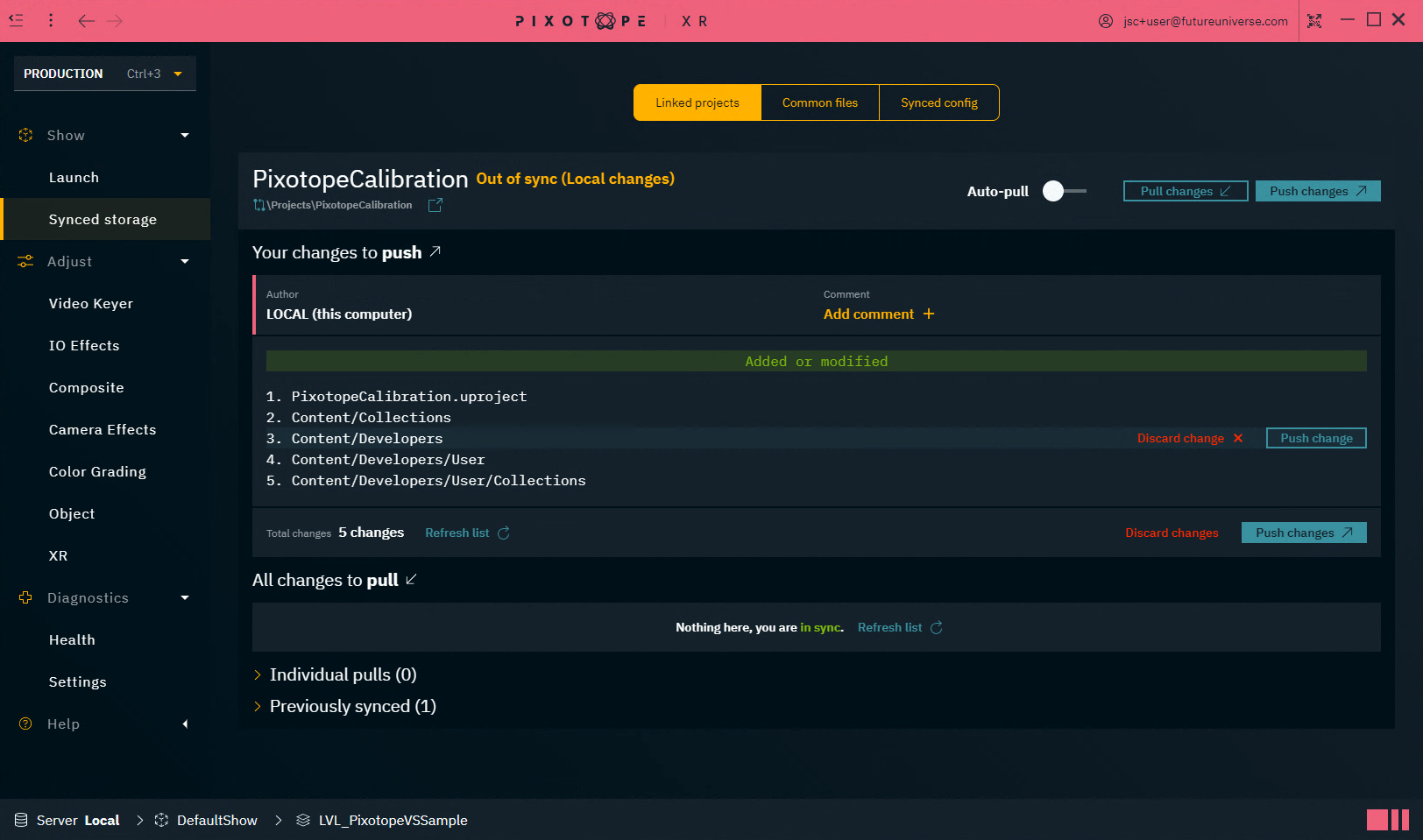The height and width of the screenshot is (840, 1423).
Task: Click the QR code icon in title bar
Action: point(1314,21)
